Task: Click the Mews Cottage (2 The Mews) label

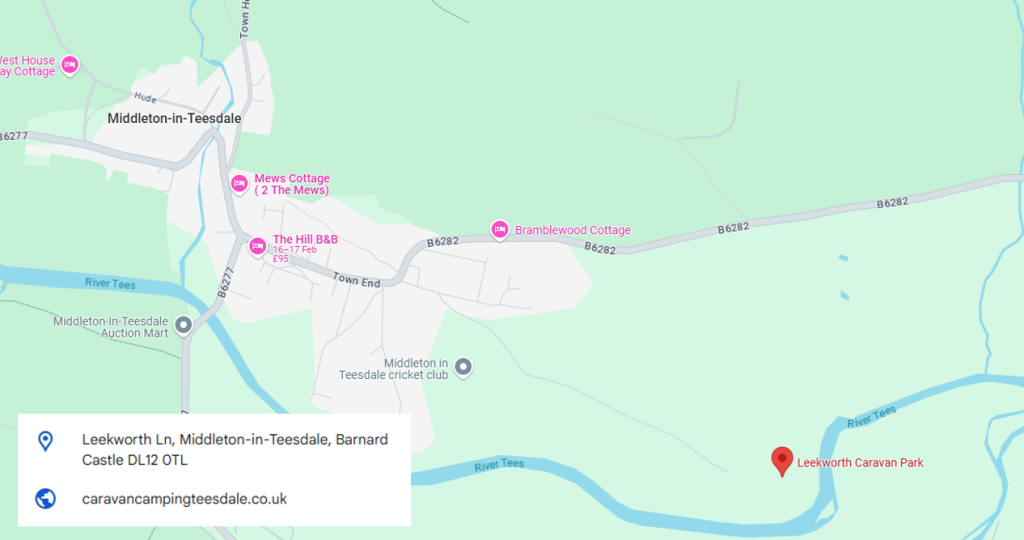Action: 292,184
